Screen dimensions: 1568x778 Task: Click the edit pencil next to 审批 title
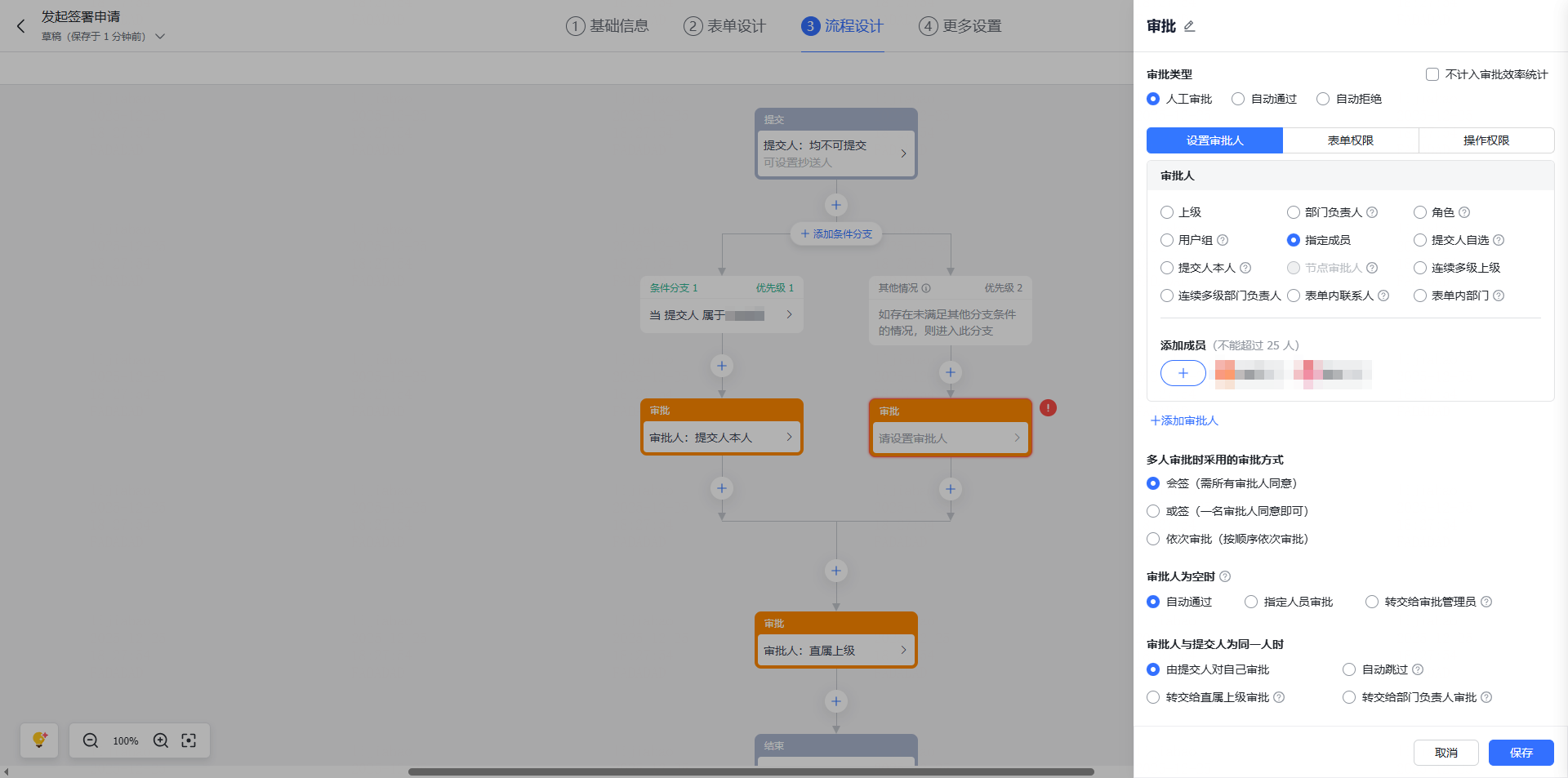tap(1189, 26)
